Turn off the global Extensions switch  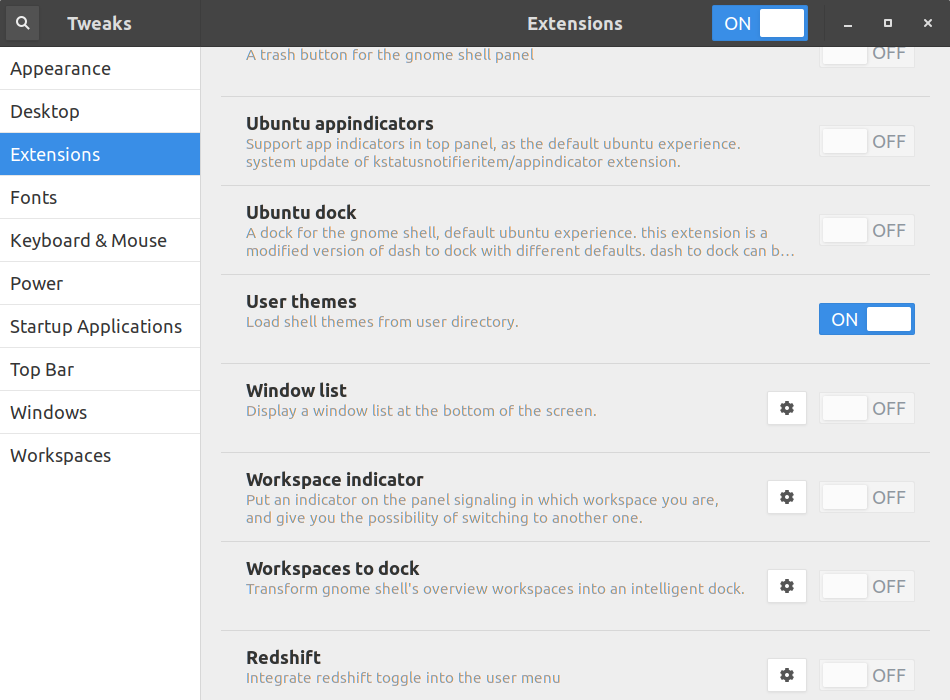(760, 23)
